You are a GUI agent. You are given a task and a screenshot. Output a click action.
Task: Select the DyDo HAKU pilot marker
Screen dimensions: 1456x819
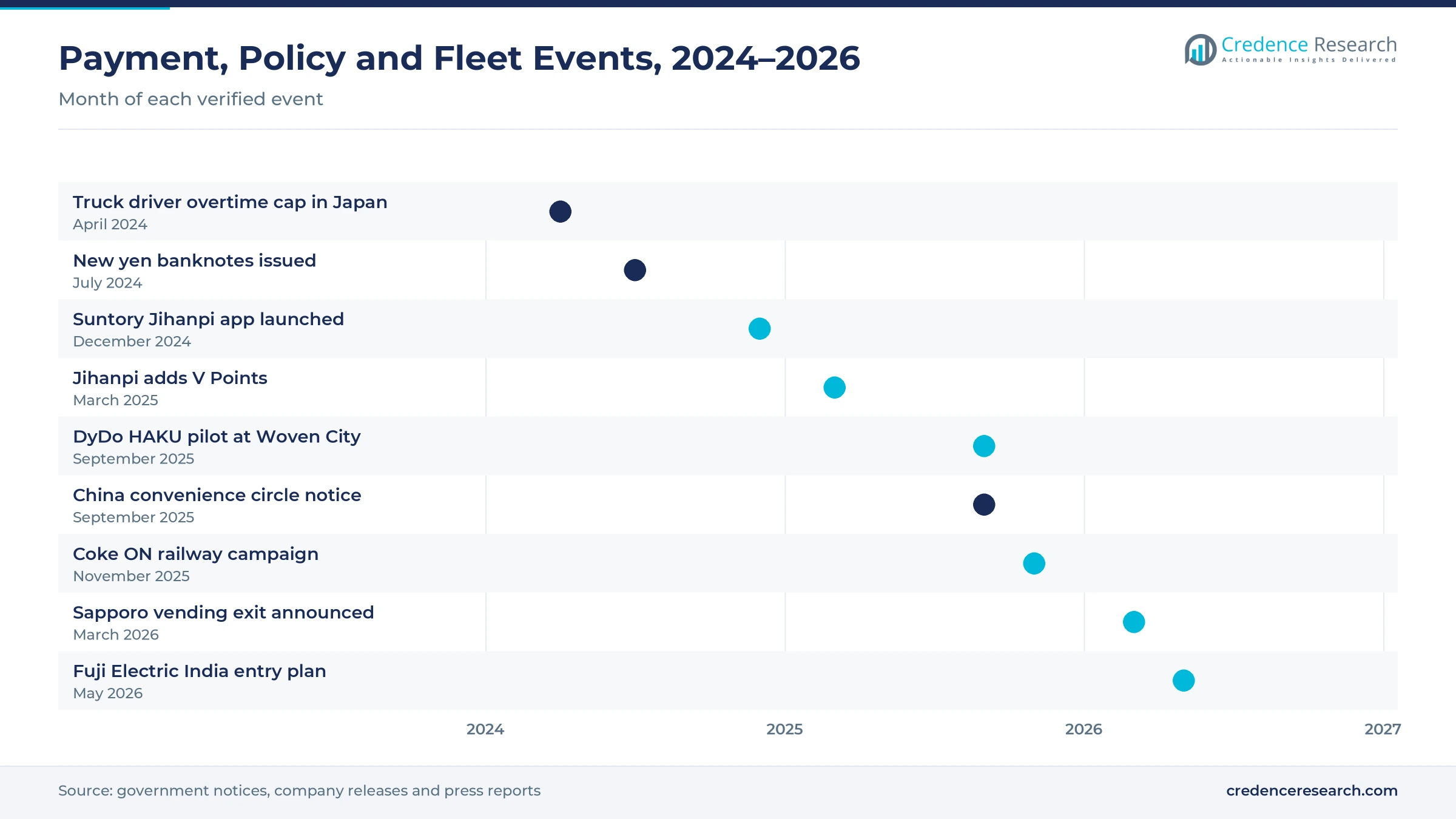[x=984, y=446]
